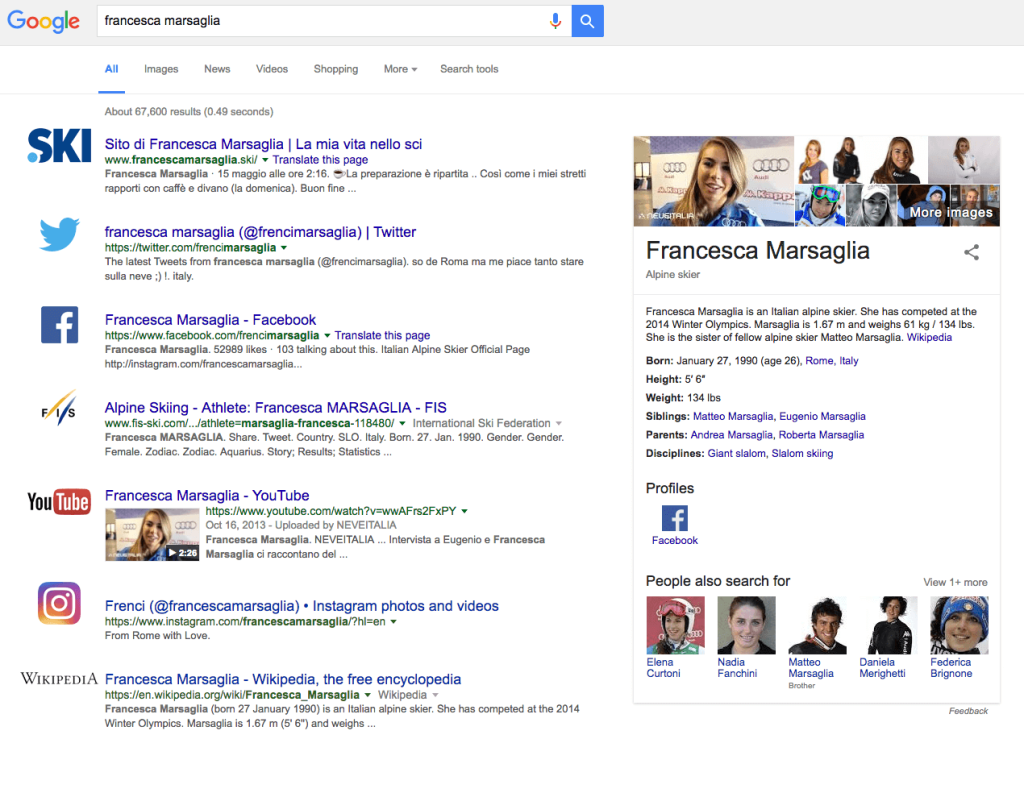Select Matteo Marsaglia brother photo

click(x=817, y=625)
